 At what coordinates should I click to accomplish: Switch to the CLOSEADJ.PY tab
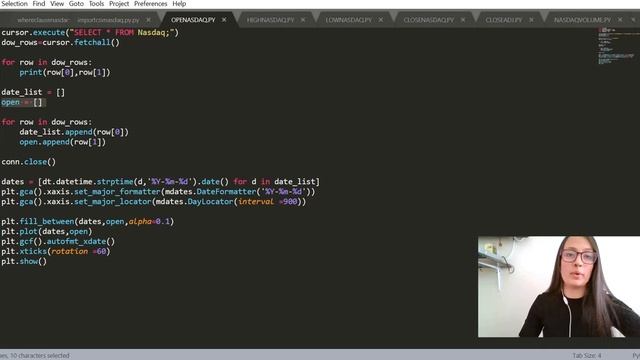click(x=504, y=20)
